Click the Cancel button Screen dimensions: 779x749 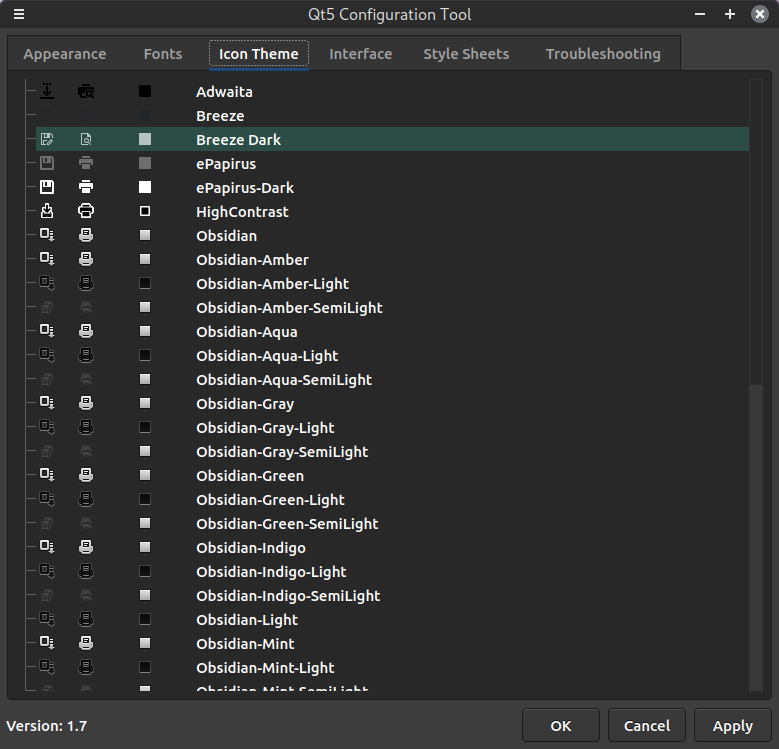click(x=647, y=726)
